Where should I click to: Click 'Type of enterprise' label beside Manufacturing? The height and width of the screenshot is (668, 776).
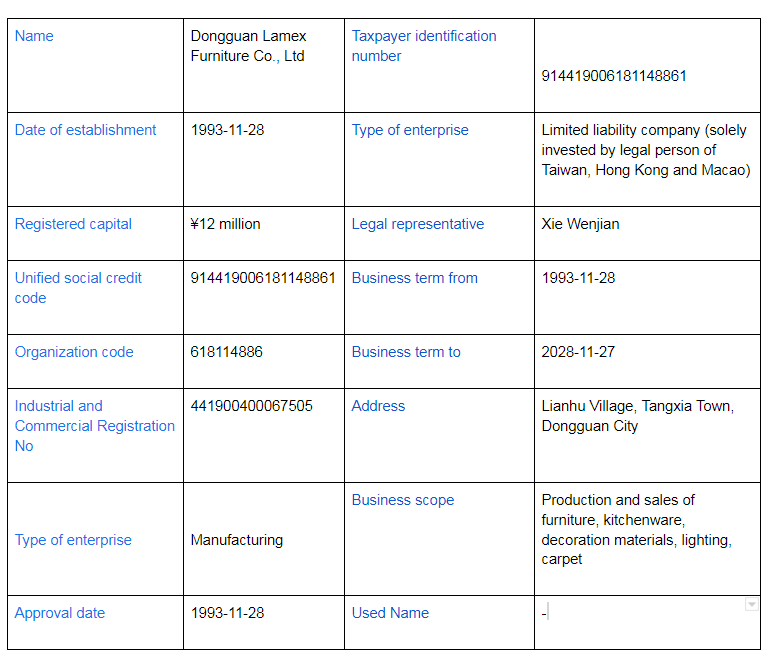(x=73, y=540)
